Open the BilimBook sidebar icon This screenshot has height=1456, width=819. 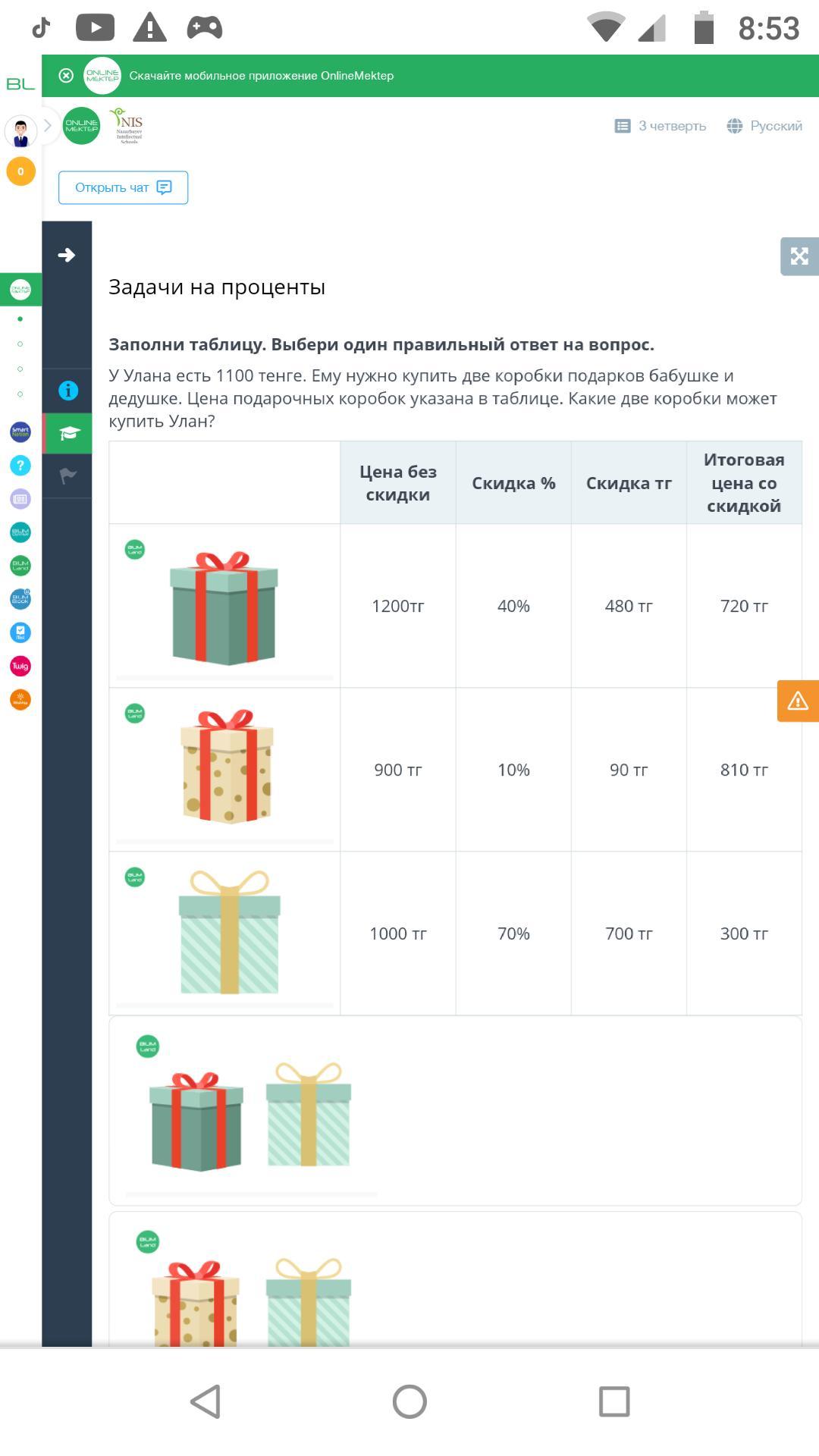pos(20,599)
